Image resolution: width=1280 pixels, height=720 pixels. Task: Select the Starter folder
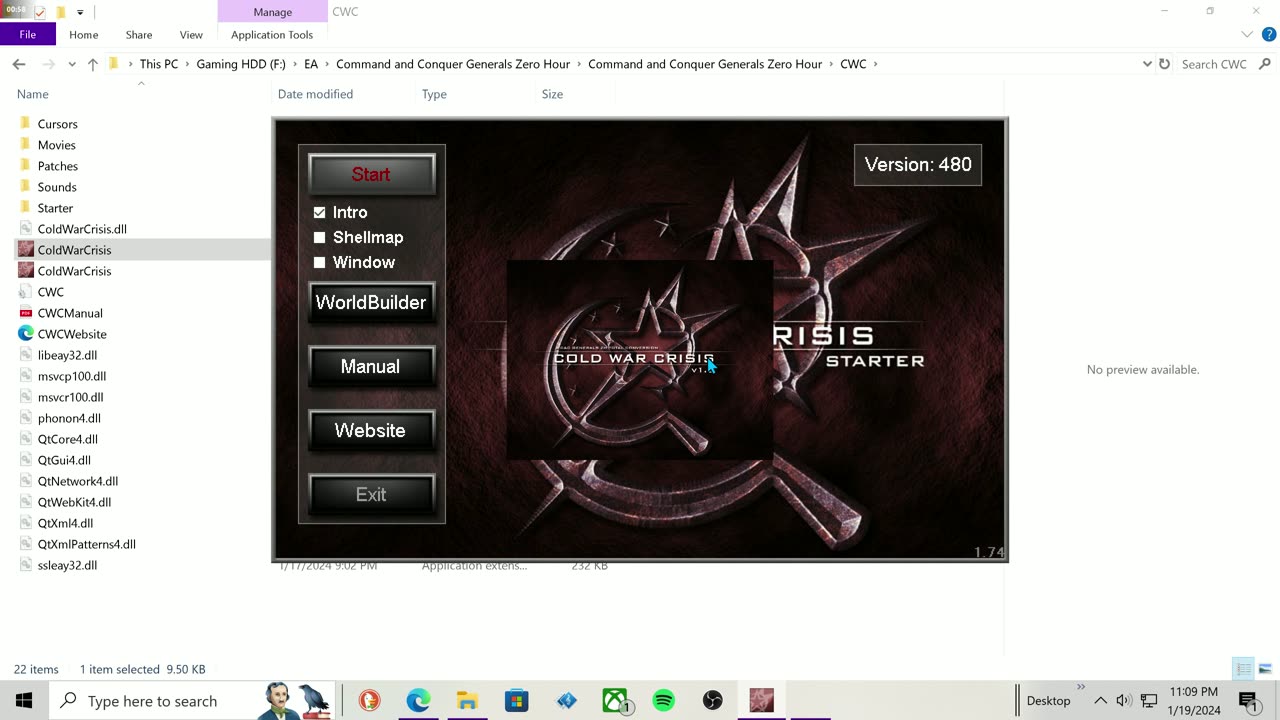tap(55, 208)
